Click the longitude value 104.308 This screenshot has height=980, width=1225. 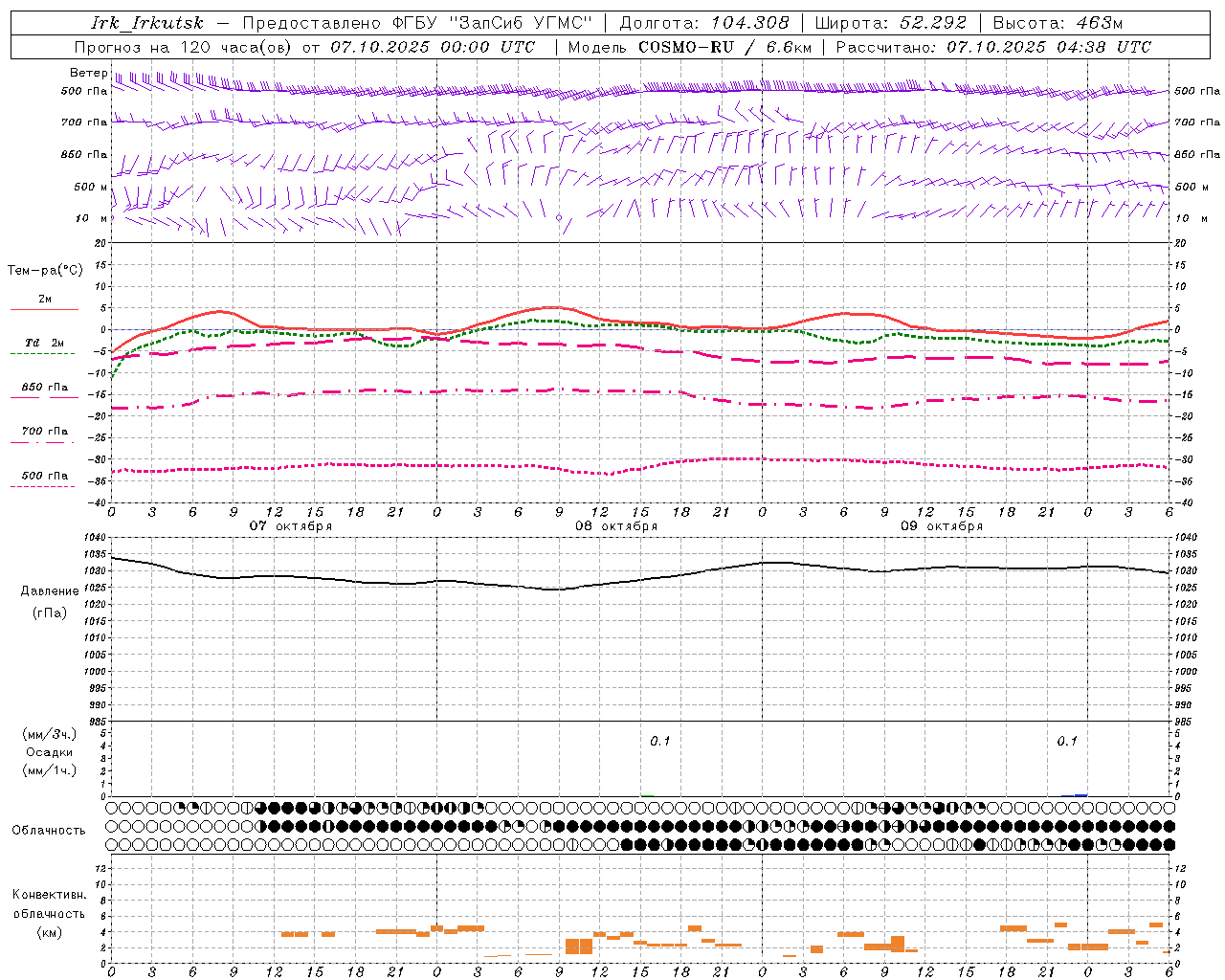[749, 23]
